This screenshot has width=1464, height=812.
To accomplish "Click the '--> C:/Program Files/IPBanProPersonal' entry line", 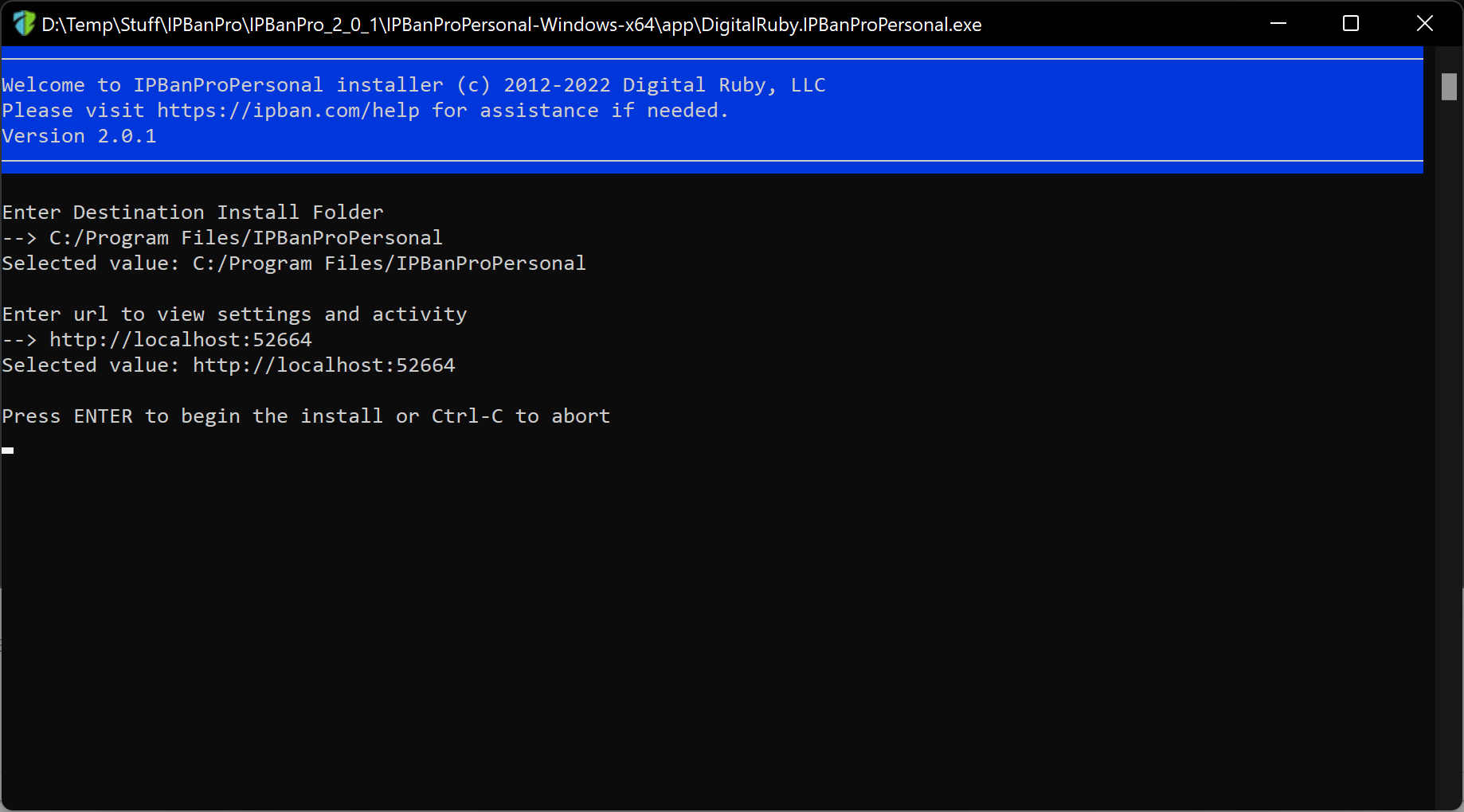I will [x=222, y=238].
